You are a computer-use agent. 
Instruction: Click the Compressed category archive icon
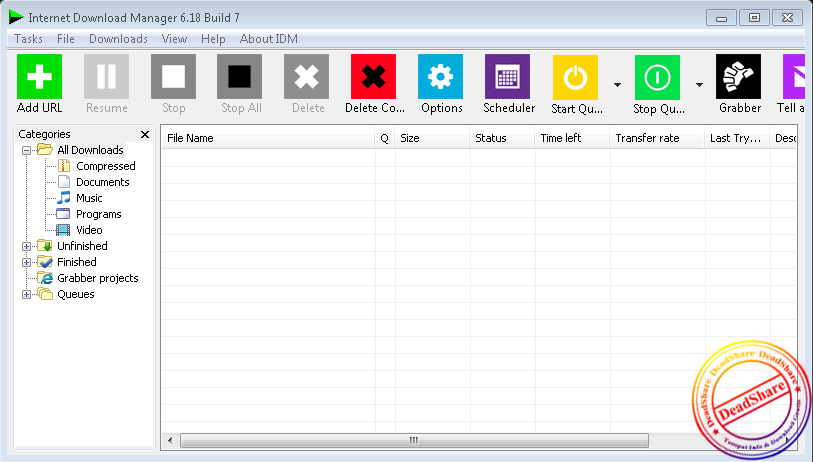[64, 166]
